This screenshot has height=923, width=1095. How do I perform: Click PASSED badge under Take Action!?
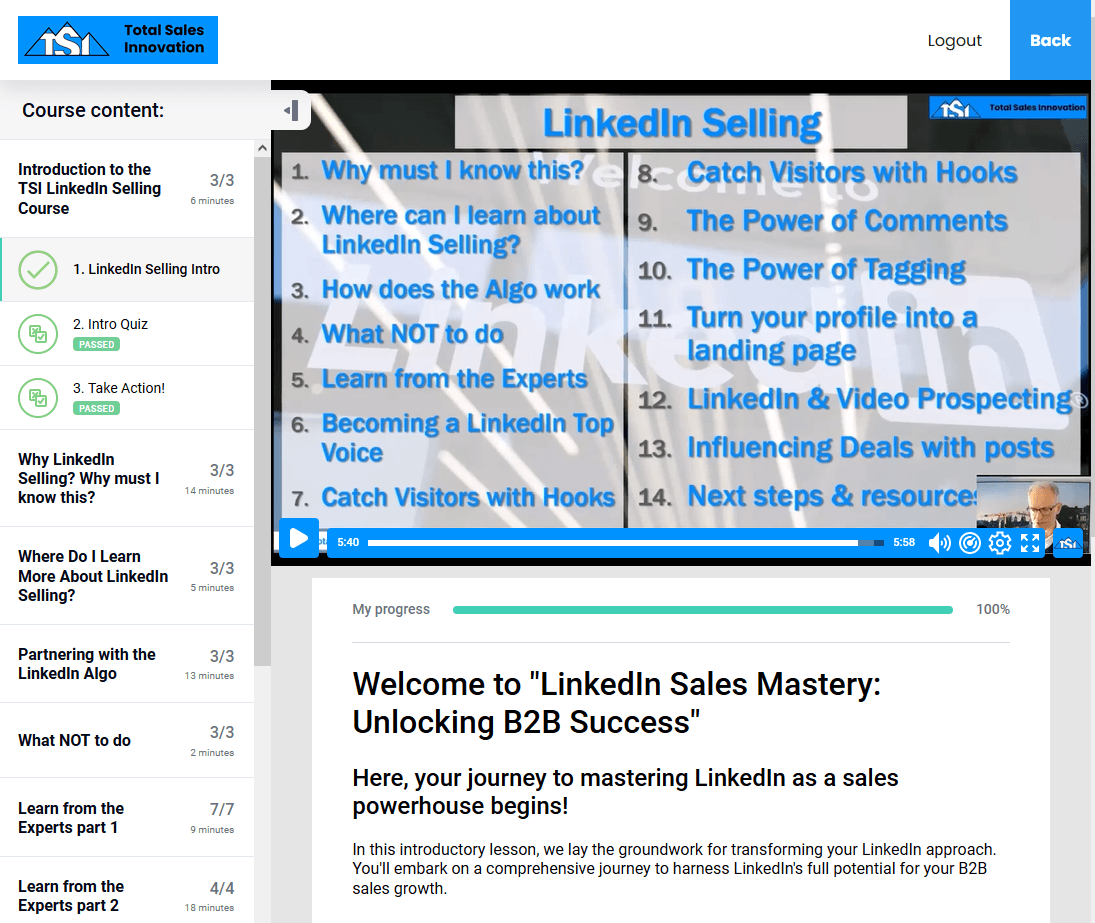click(96, 408)
